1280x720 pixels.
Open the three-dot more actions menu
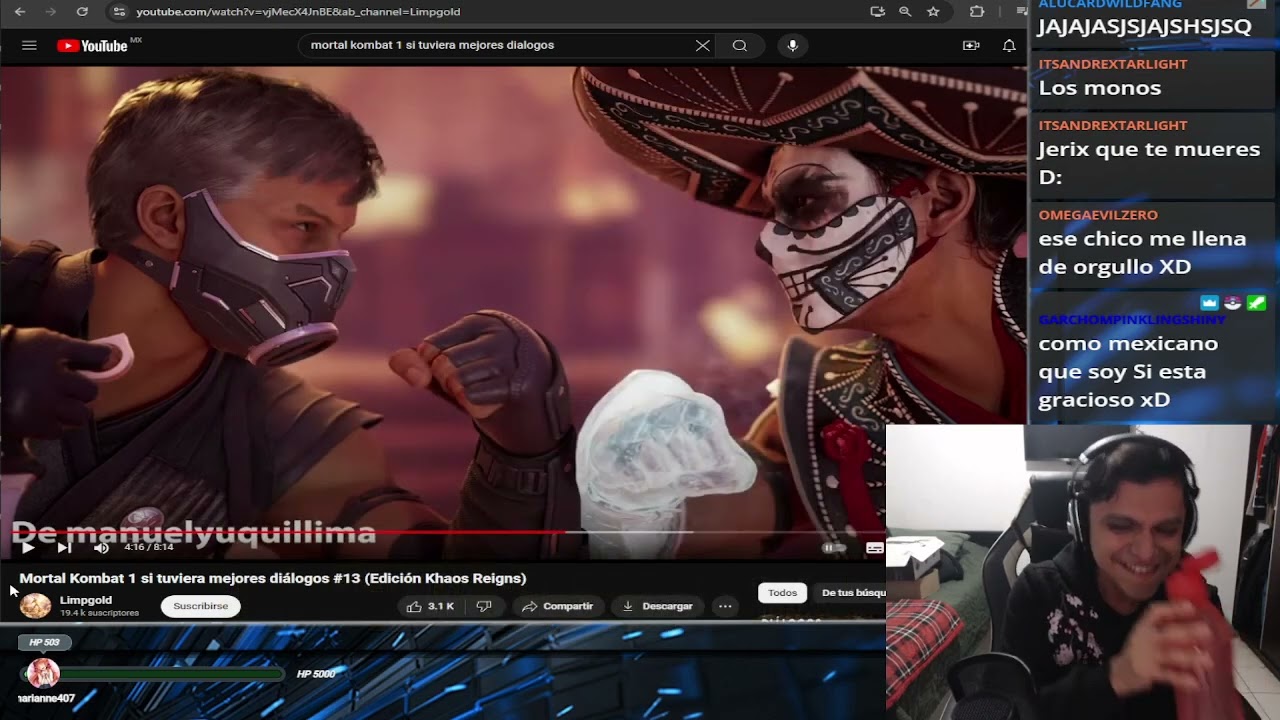(x=725, y=606)
